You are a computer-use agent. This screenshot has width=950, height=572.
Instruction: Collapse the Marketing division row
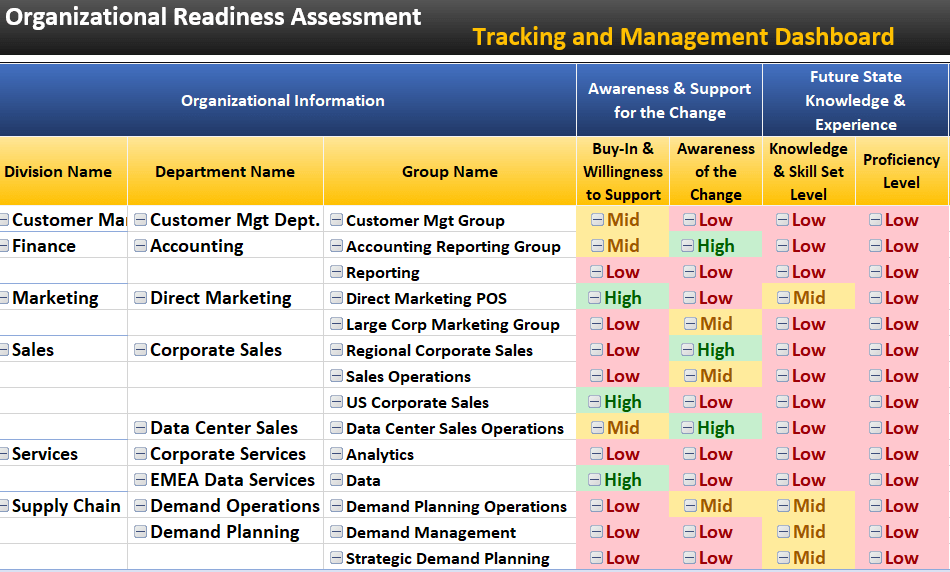click(3, 298)
